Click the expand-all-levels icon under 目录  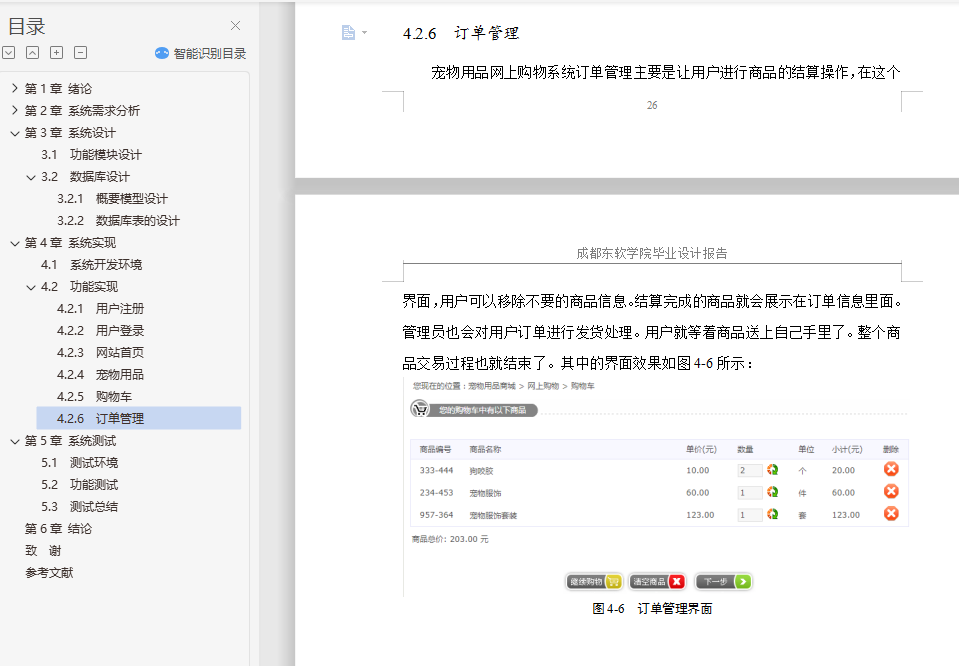tap(9, 53)
